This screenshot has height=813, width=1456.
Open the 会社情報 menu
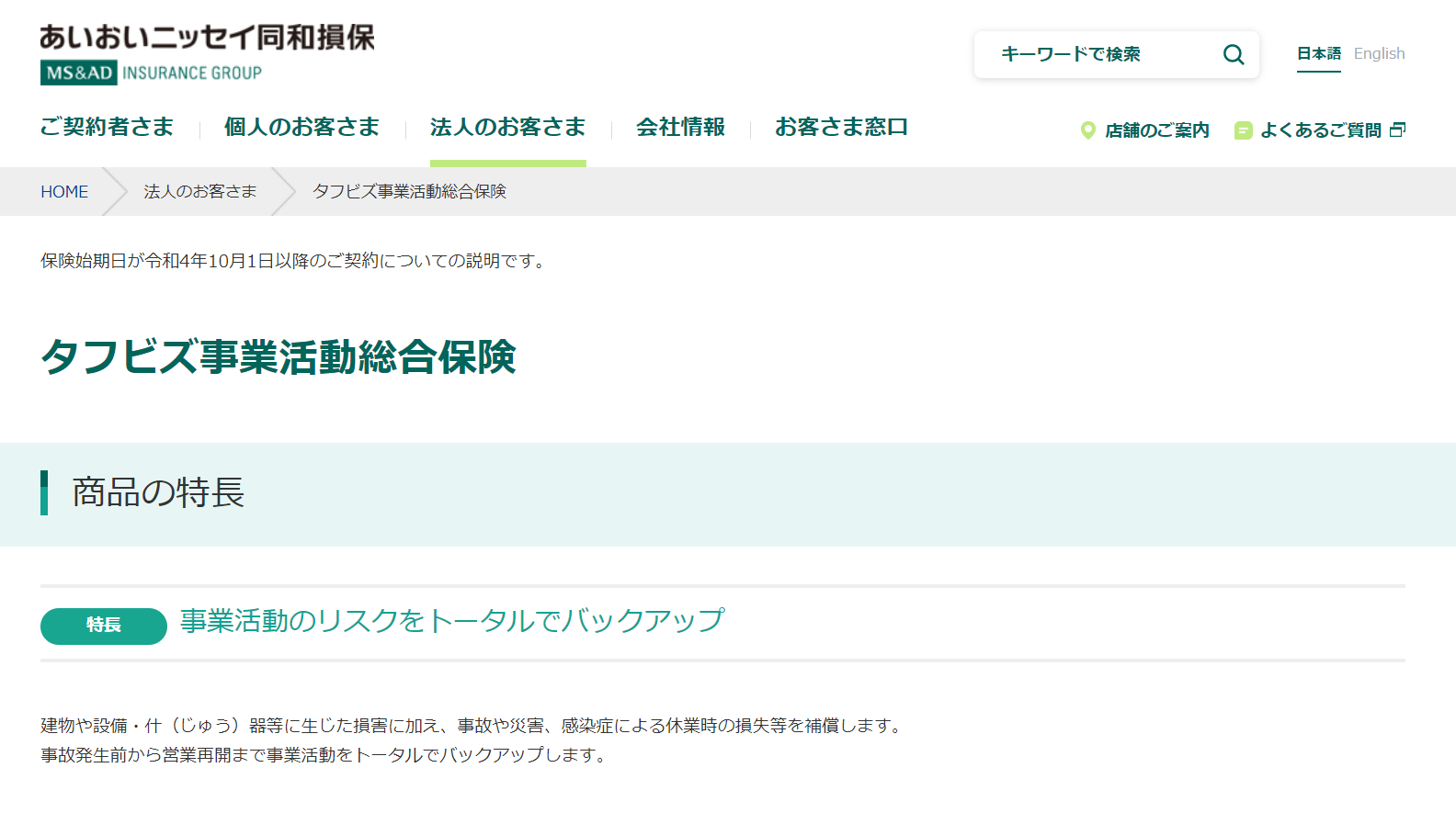coord(680,127)
